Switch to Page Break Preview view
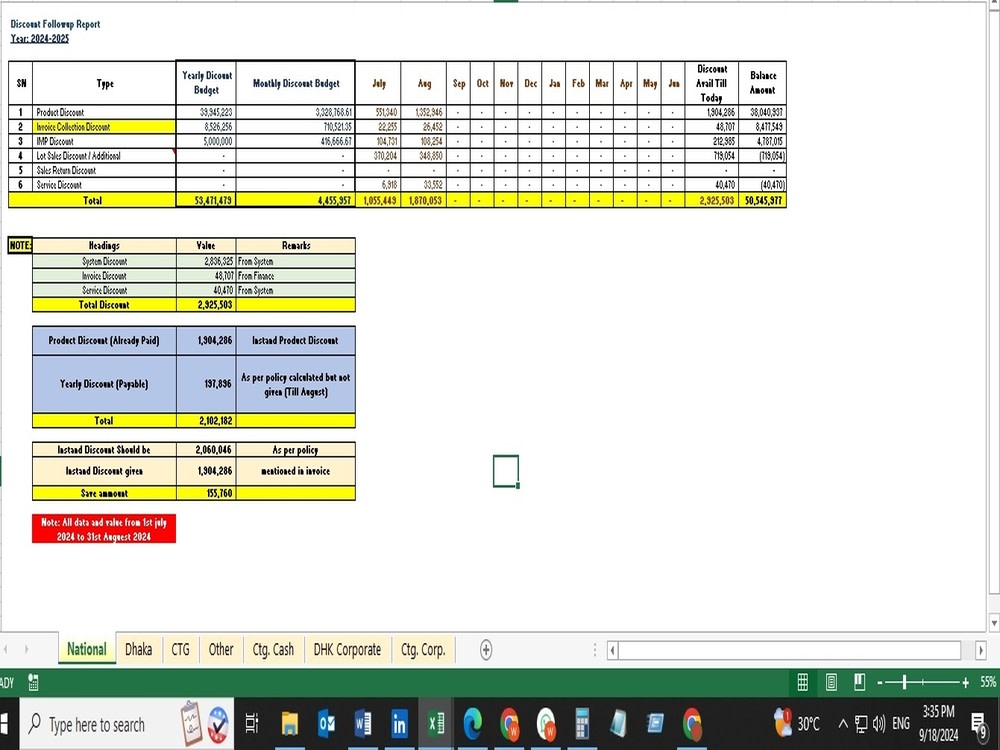This screenshot has width=1000, height=750. [860, 682]
